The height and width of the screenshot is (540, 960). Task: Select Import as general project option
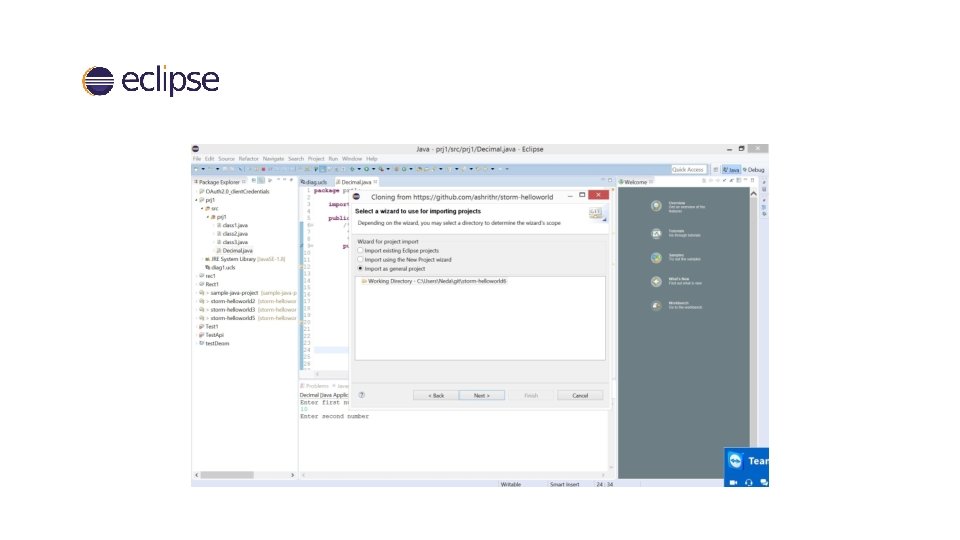pos(360,269)
